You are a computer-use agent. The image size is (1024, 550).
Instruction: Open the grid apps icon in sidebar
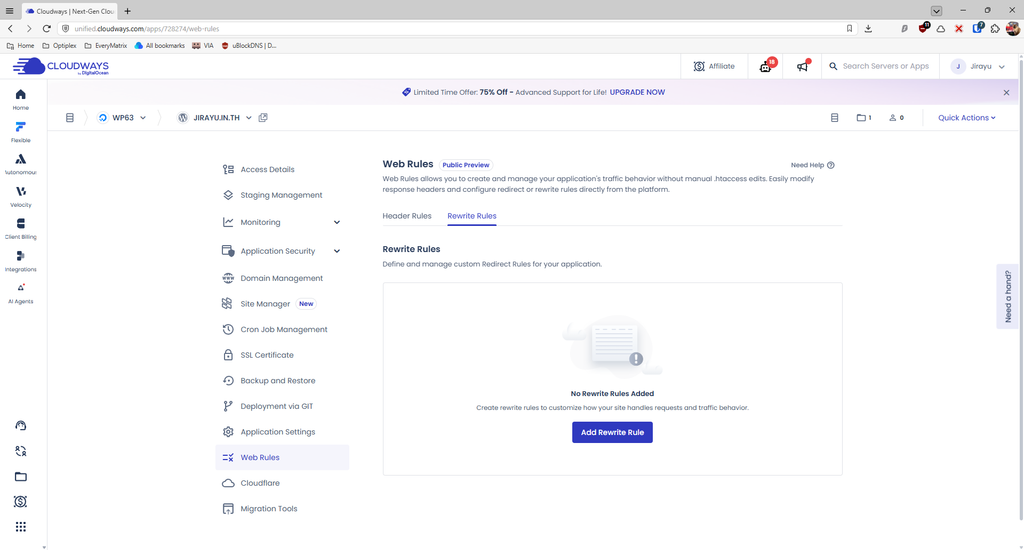[21, 526]
